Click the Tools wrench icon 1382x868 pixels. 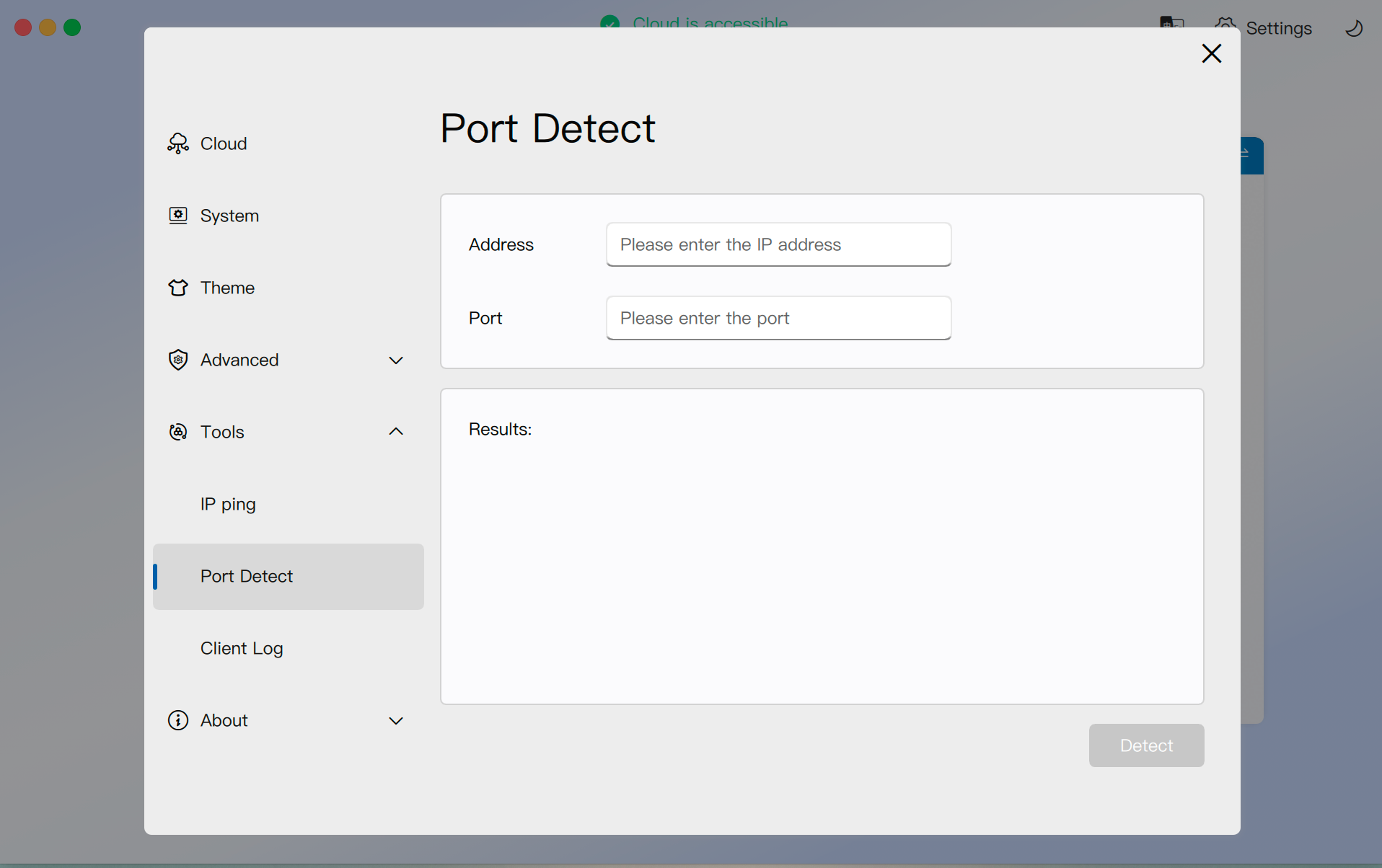click(x=177, y=432)
